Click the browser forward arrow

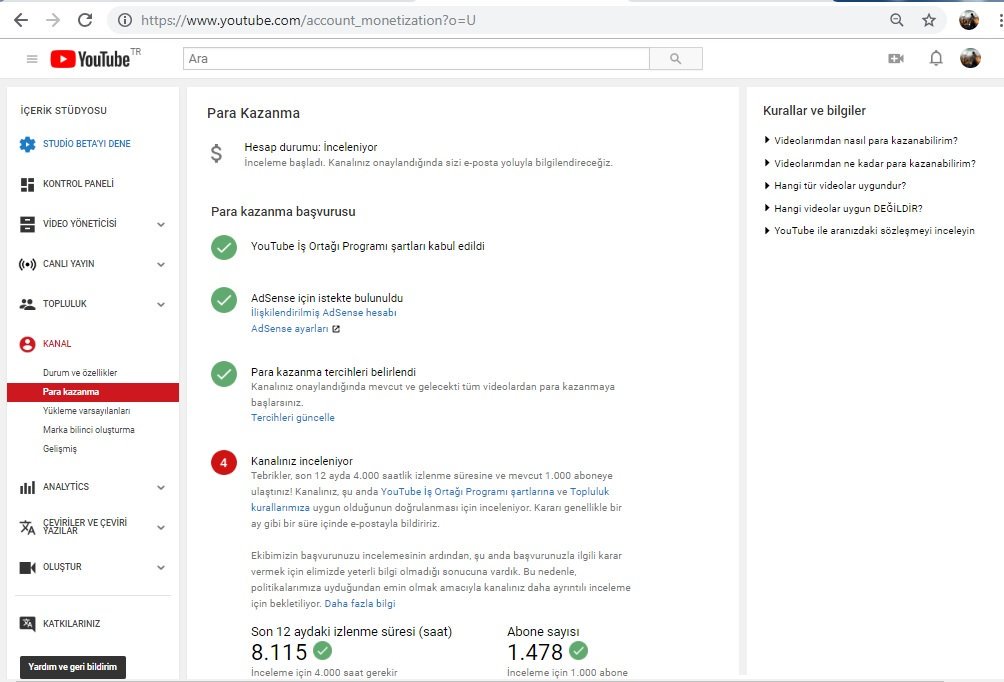click(53, 20)
